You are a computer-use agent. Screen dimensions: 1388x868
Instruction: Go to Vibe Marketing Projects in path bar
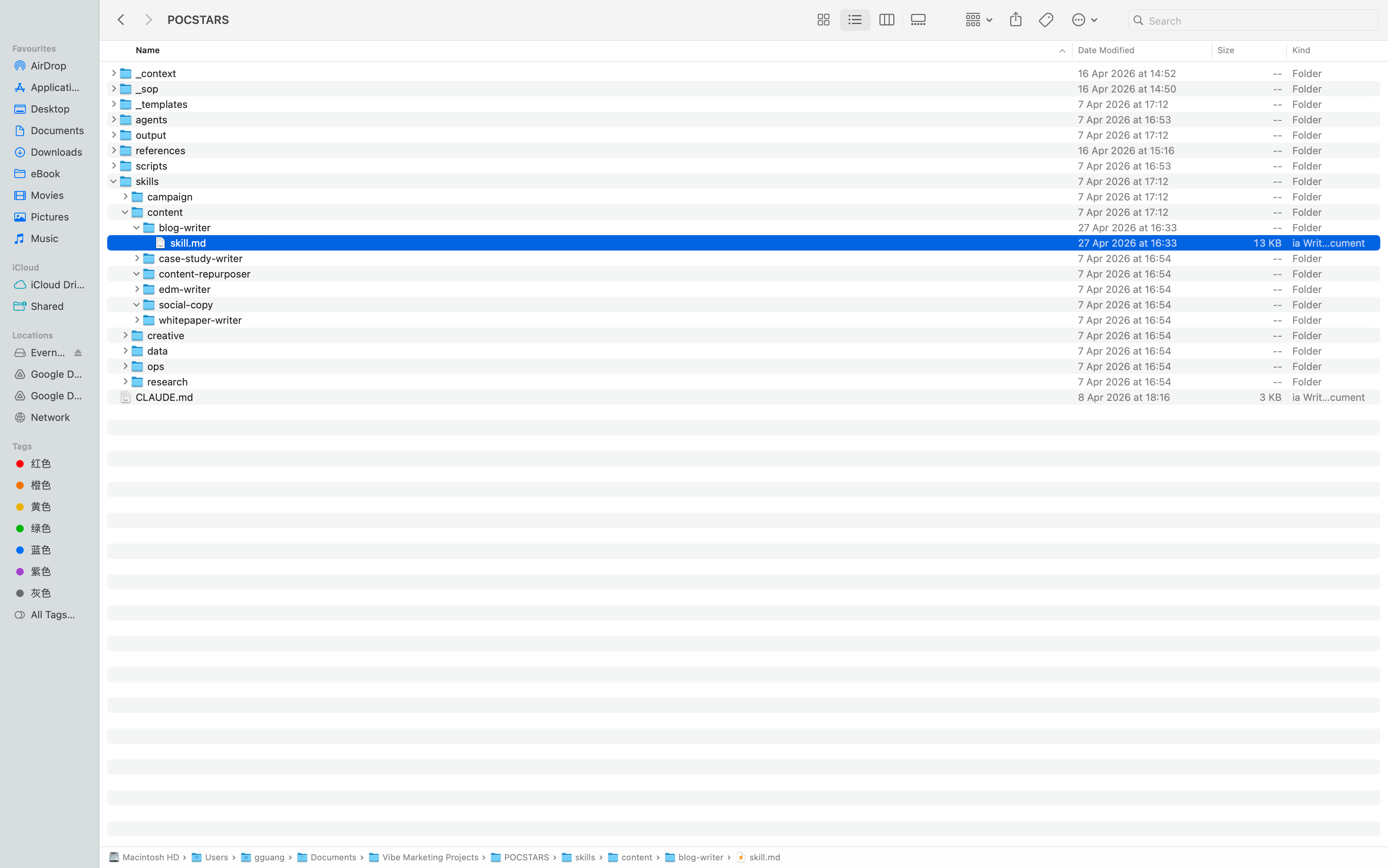(424, 857)
